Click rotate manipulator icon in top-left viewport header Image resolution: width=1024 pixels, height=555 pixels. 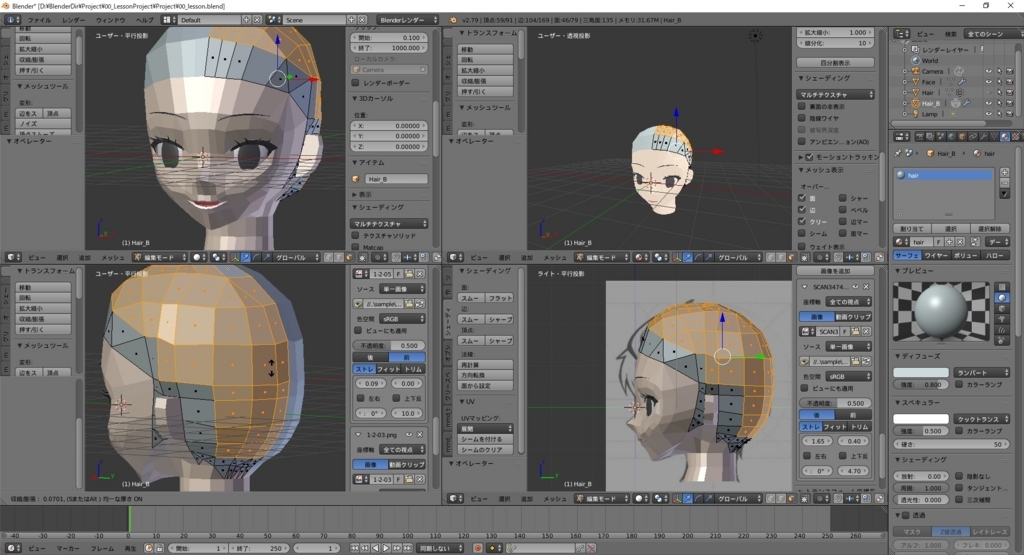pyautogui.click(x=256, y=257)
